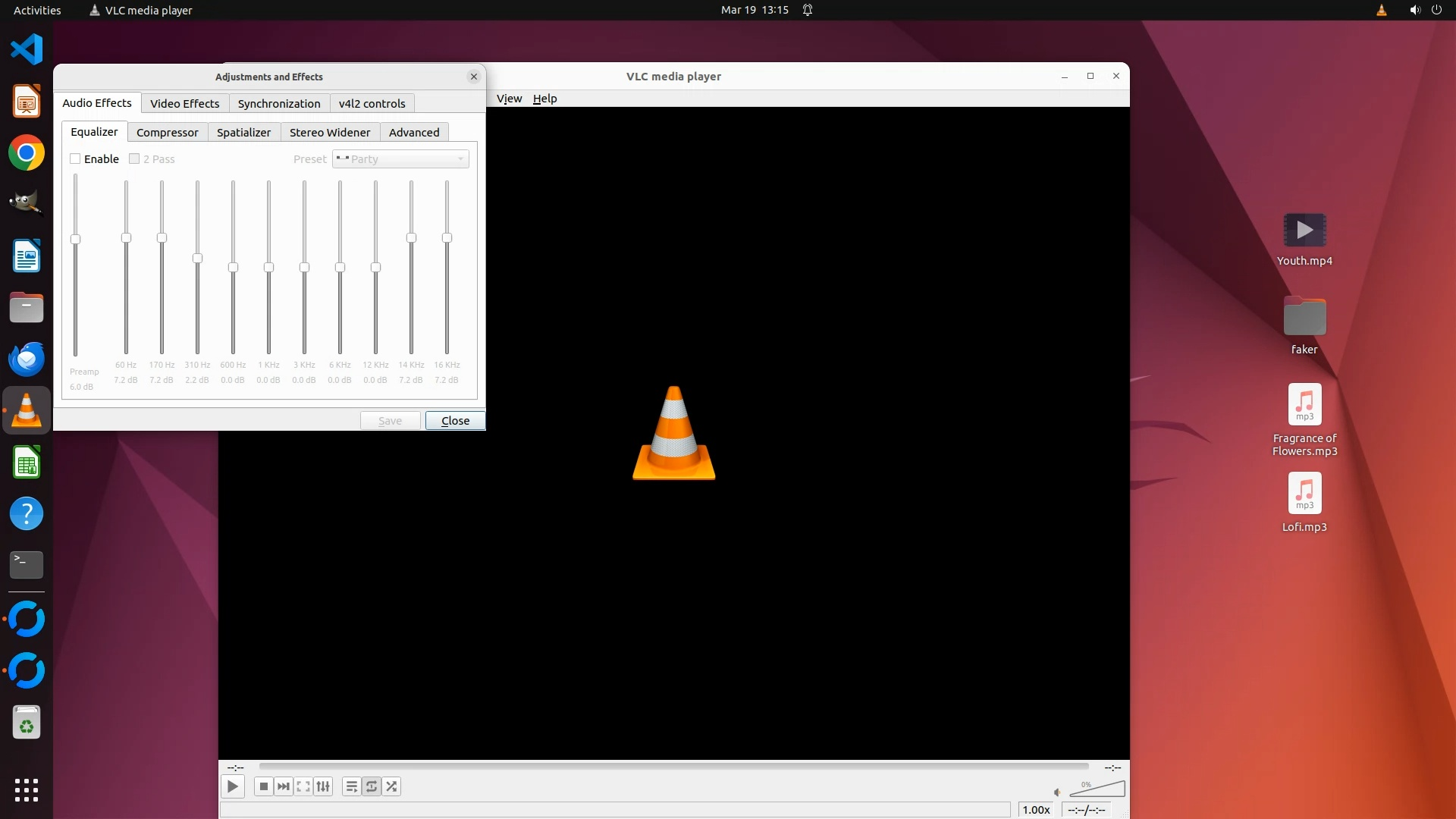Click the Next media button

coord(283,786)
